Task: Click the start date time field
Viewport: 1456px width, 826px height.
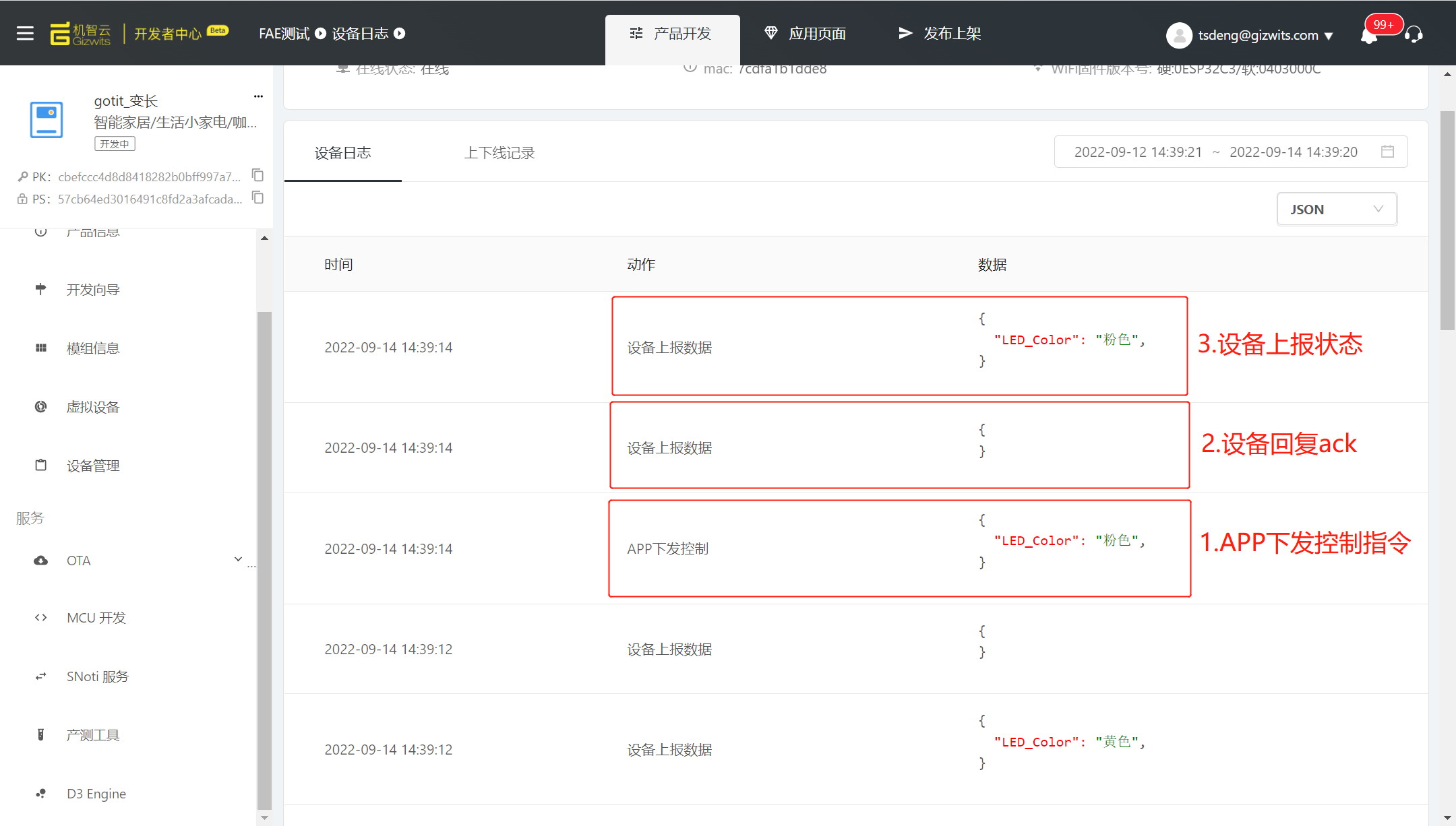Action: point(1138,152)
